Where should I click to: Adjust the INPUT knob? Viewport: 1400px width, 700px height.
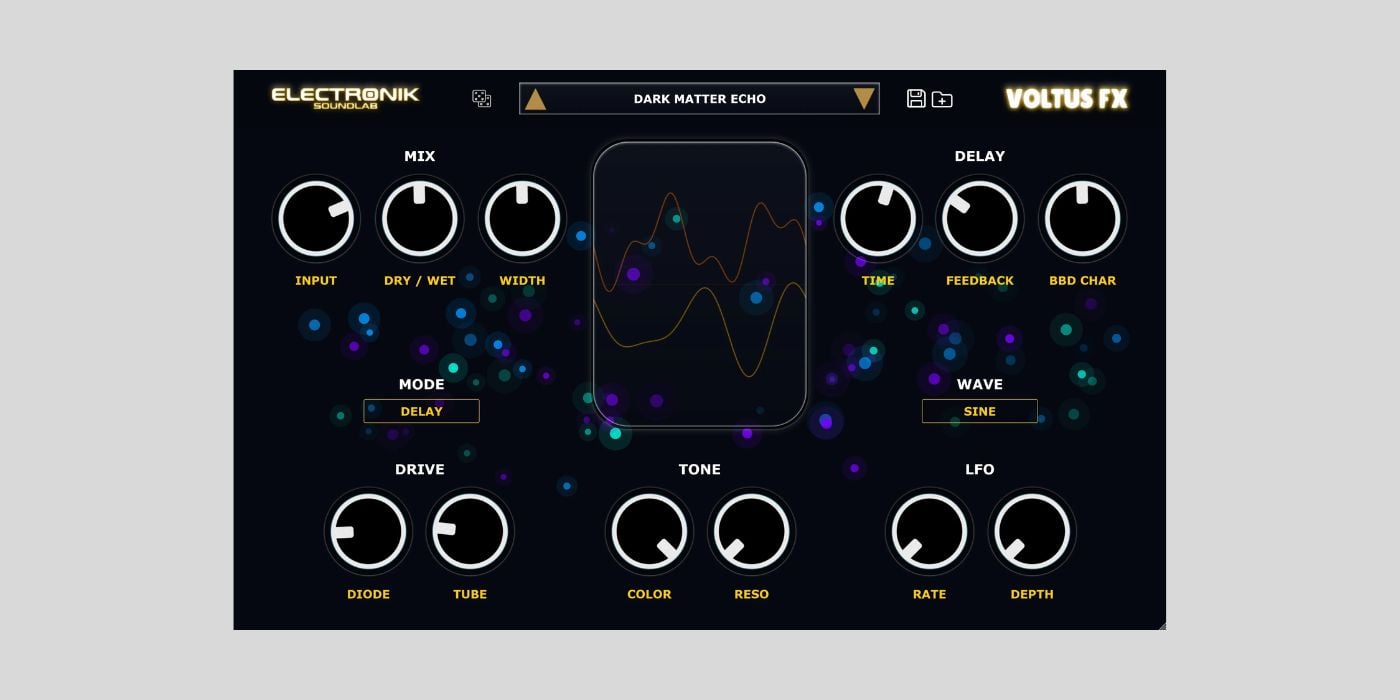tap(317, 218)
